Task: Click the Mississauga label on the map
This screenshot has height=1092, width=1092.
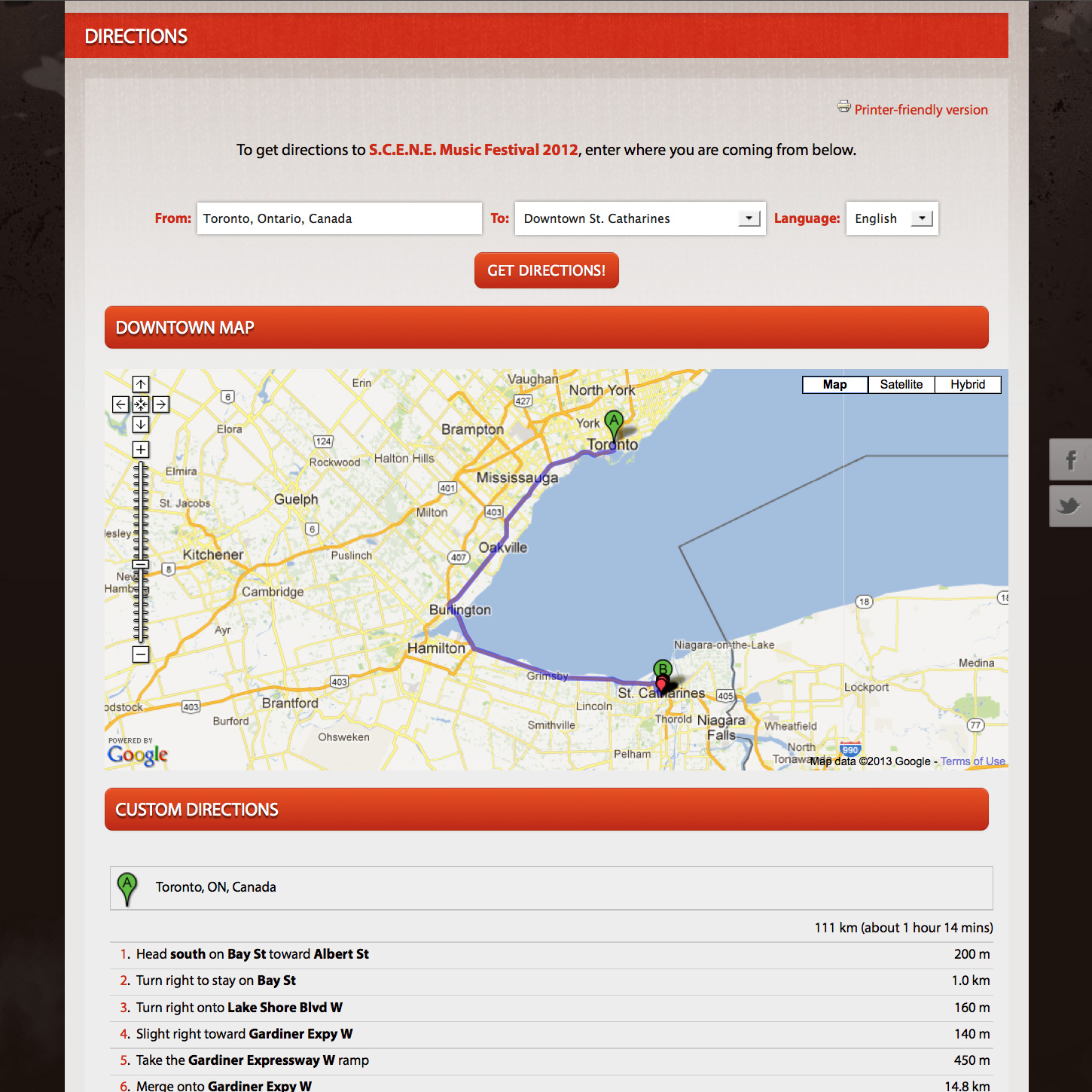Action: click(x=517, y=477)
